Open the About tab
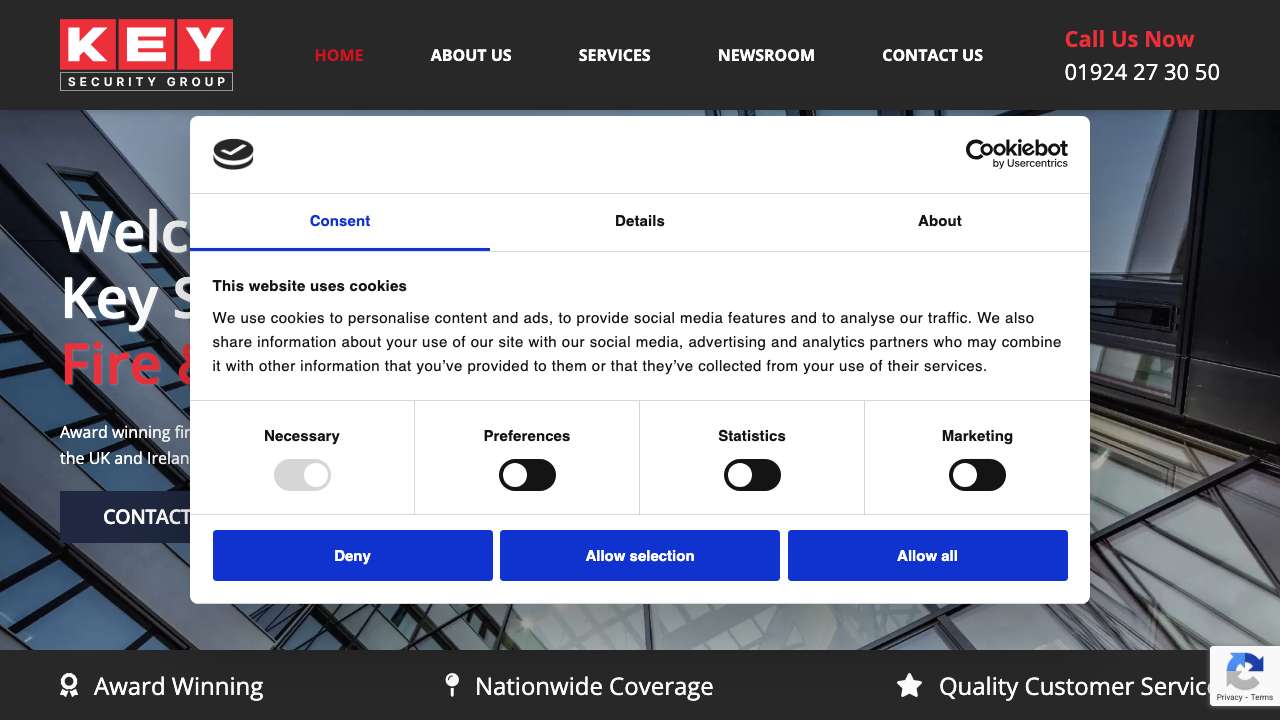The height and width of the screenshot is (720, 1280). click(939, 221)
